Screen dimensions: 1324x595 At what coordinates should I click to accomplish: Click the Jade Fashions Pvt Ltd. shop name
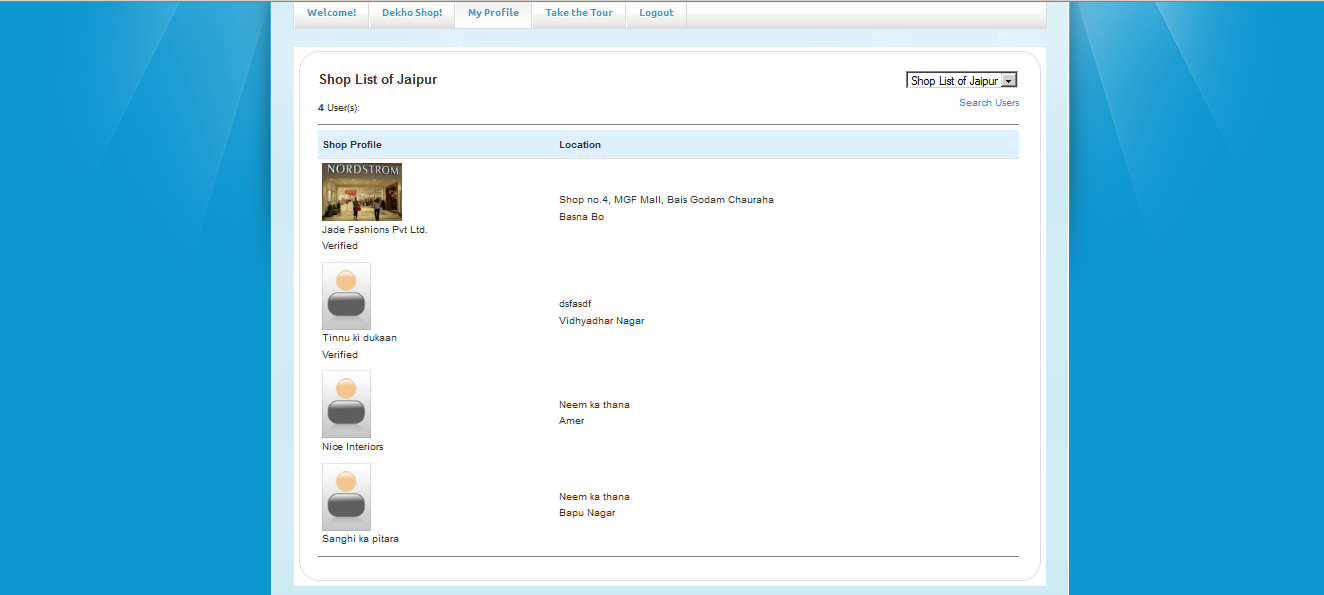coord(375,230)
